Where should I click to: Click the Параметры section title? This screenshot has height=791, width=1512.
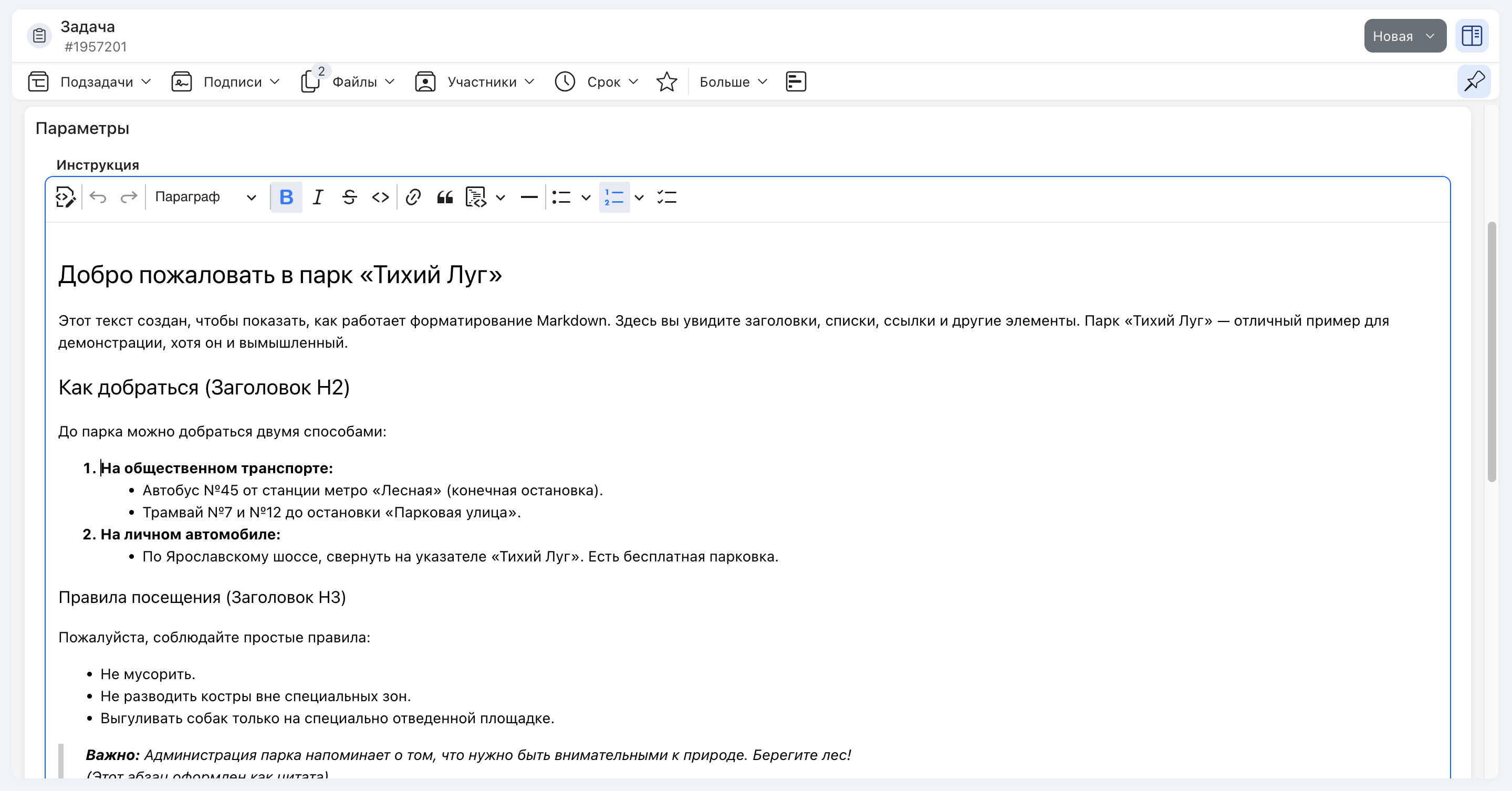(82, 128)
